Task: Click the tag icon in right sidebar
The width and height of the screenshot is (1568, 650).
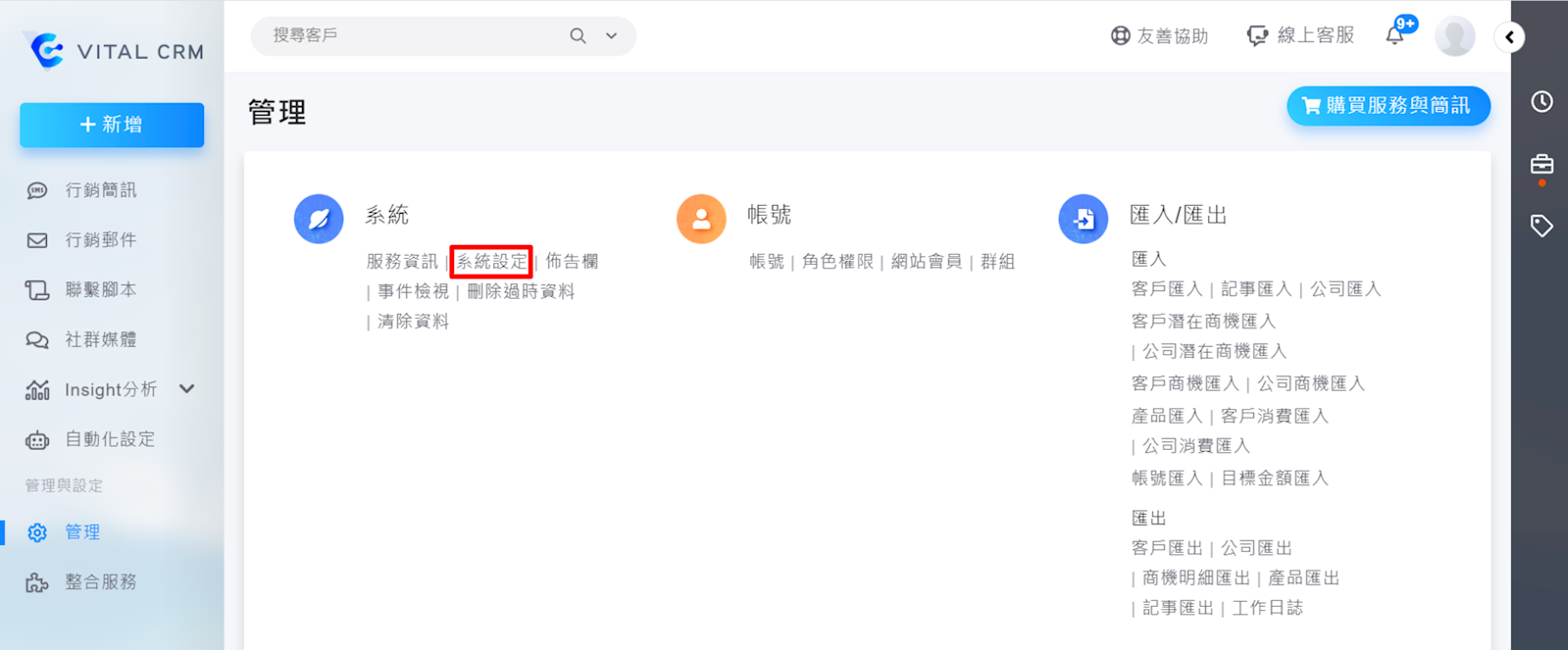Action: pyautogui.click(x=1542, y=226)
